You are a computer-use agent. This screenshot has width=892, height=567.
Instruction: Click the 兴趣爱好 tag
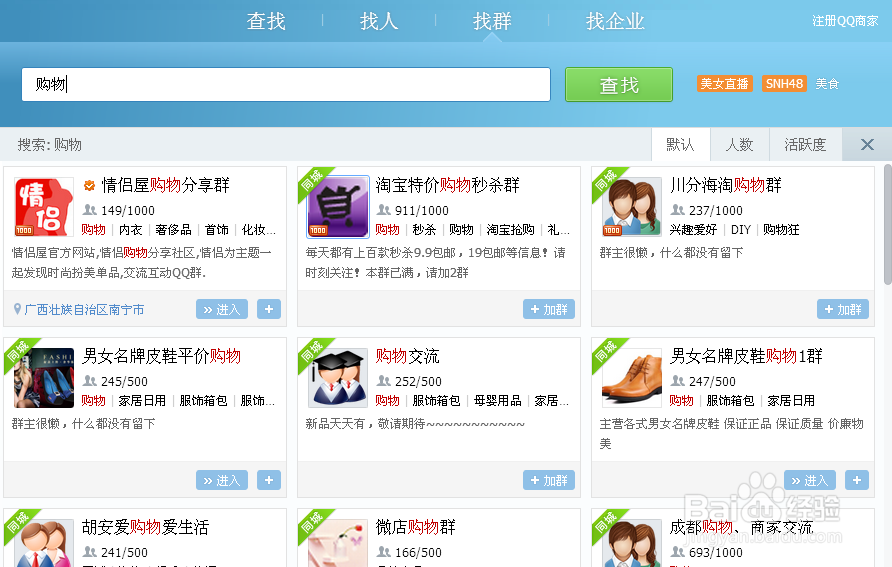693,230
